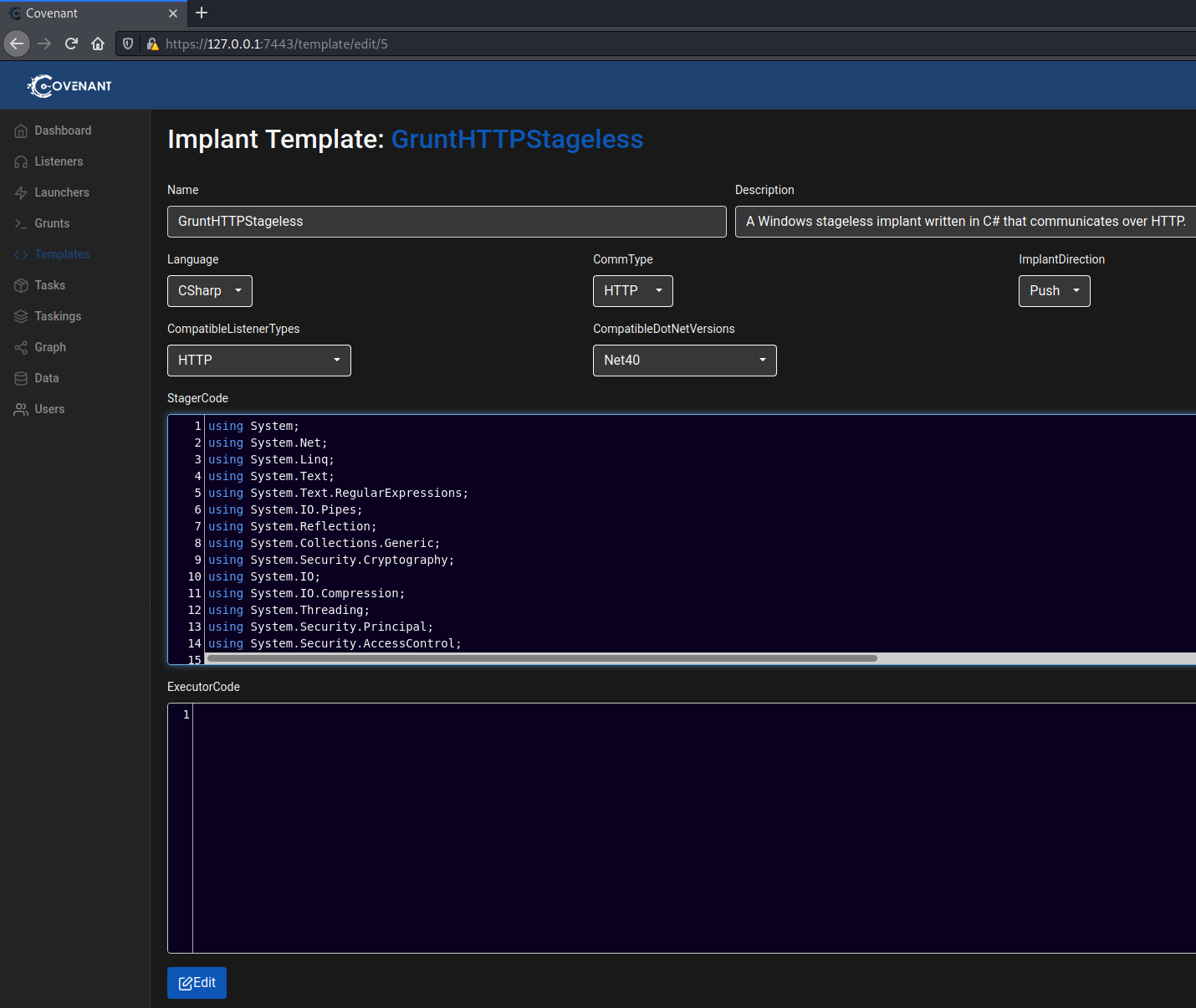Click the Listeners headphones icon
Screen dimensions: 1196x1008
pos(21,162)
